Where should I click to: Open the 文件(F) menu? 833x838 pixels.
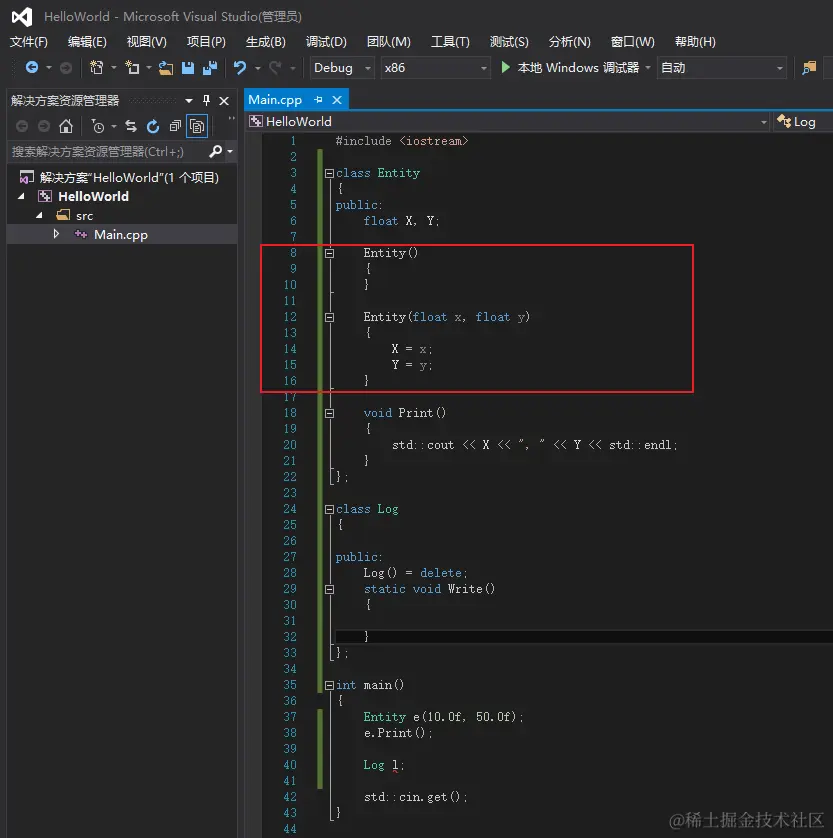[29, 42]
